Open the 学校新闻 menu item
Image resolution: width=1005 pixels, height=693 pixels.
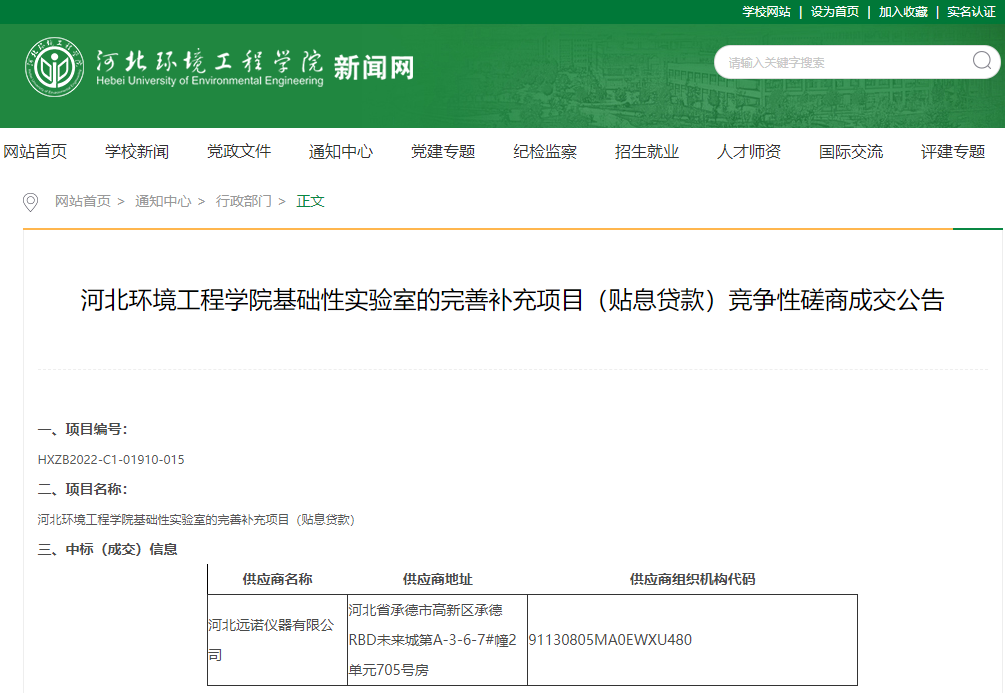(137, 152)
